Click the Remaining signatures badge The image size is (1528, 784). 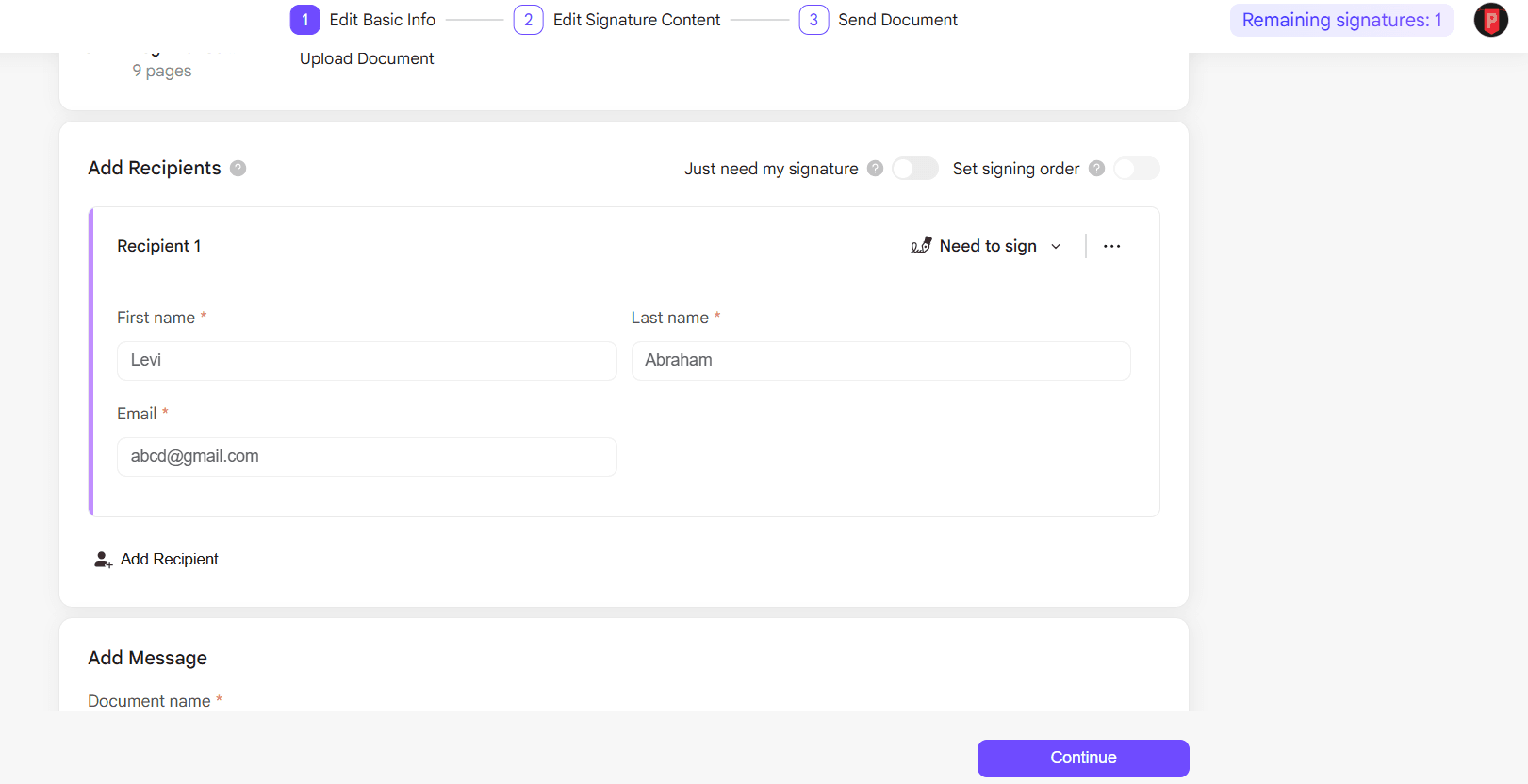1340,20
